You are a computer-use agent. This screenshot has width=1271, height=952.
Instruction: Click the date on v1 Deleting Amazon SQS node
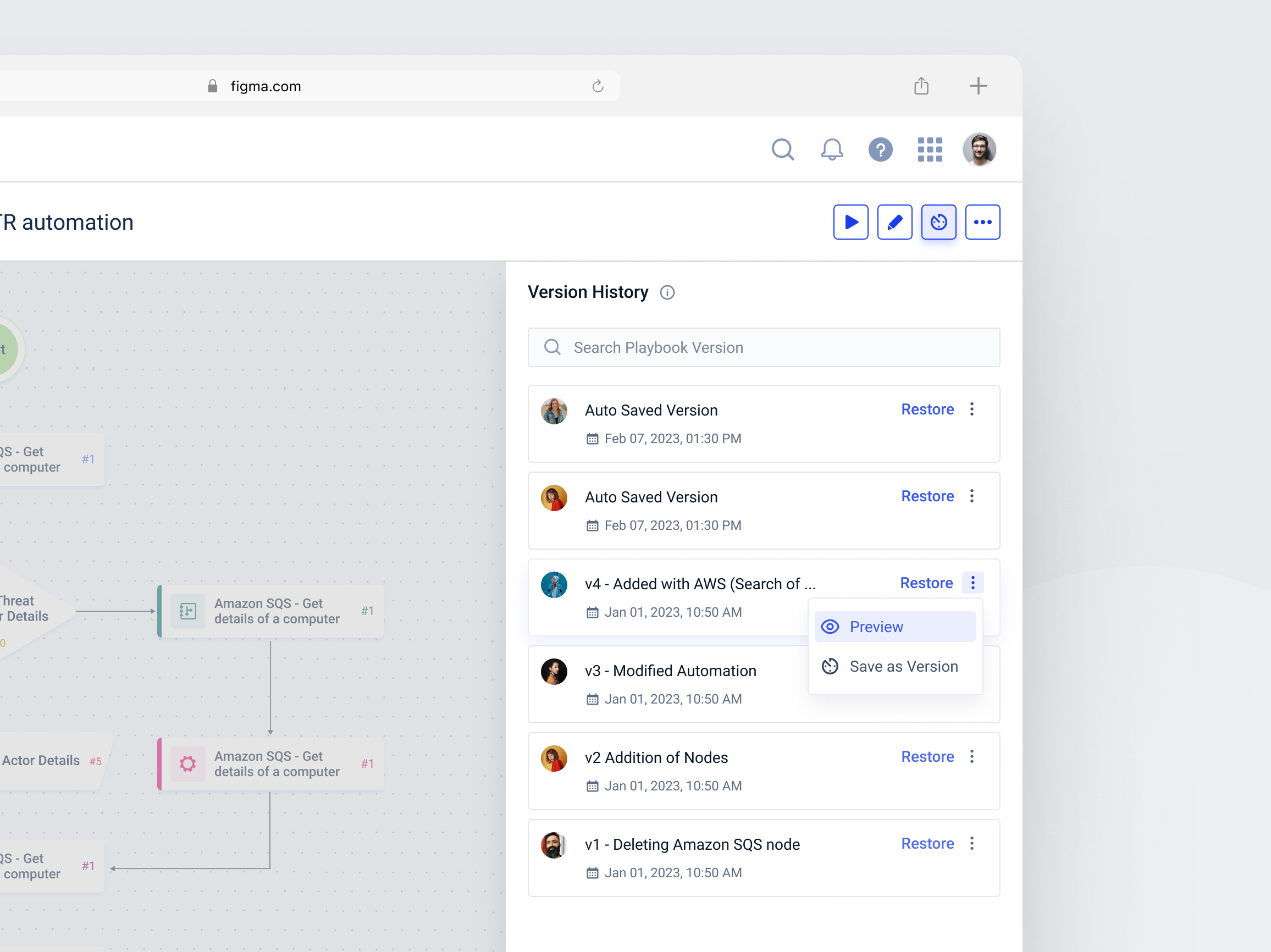tap(673, 873)
